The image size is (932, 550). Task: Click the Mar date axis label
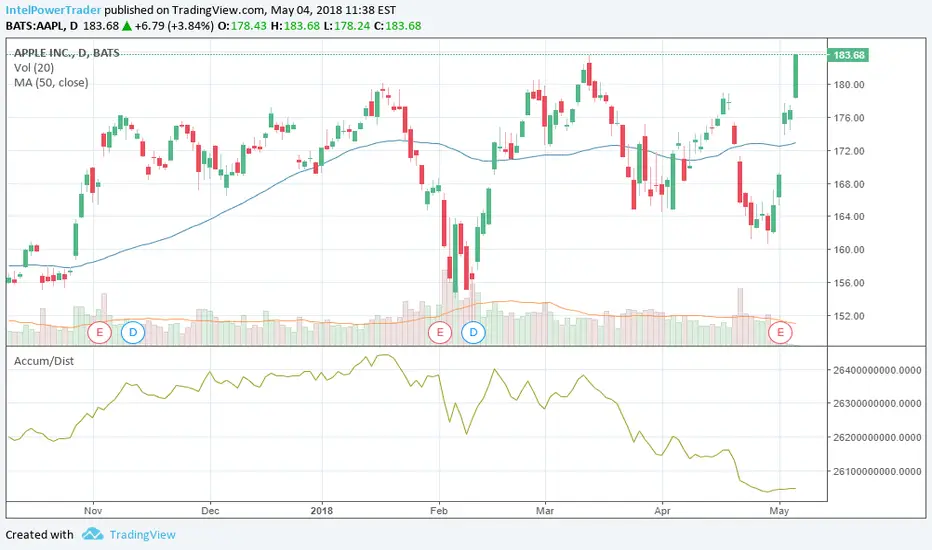[545, 511]
